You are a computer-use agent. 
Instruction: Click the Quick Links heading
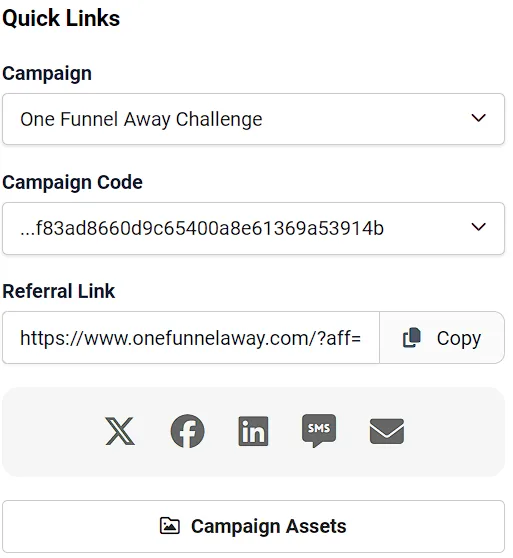coord(61,19)
